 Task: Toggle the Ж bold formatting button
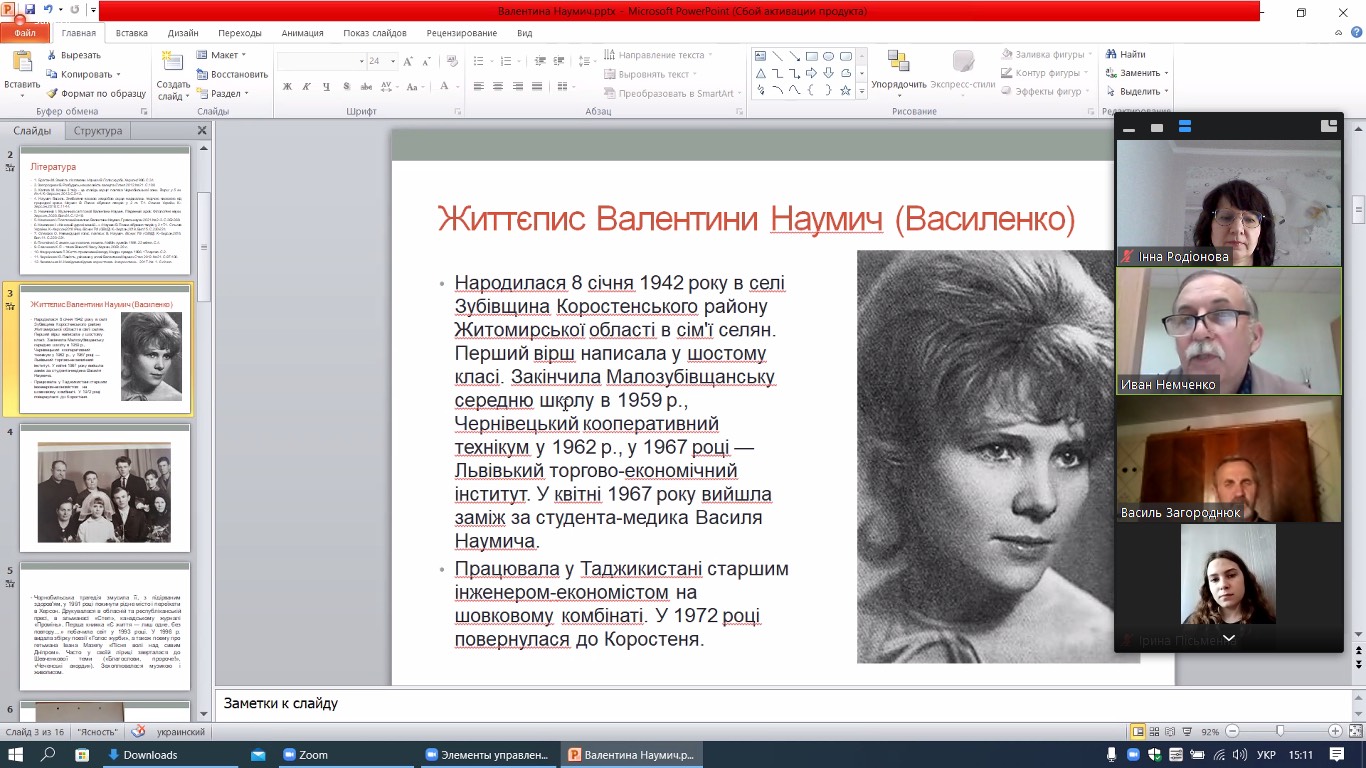[x=287, y=87]
